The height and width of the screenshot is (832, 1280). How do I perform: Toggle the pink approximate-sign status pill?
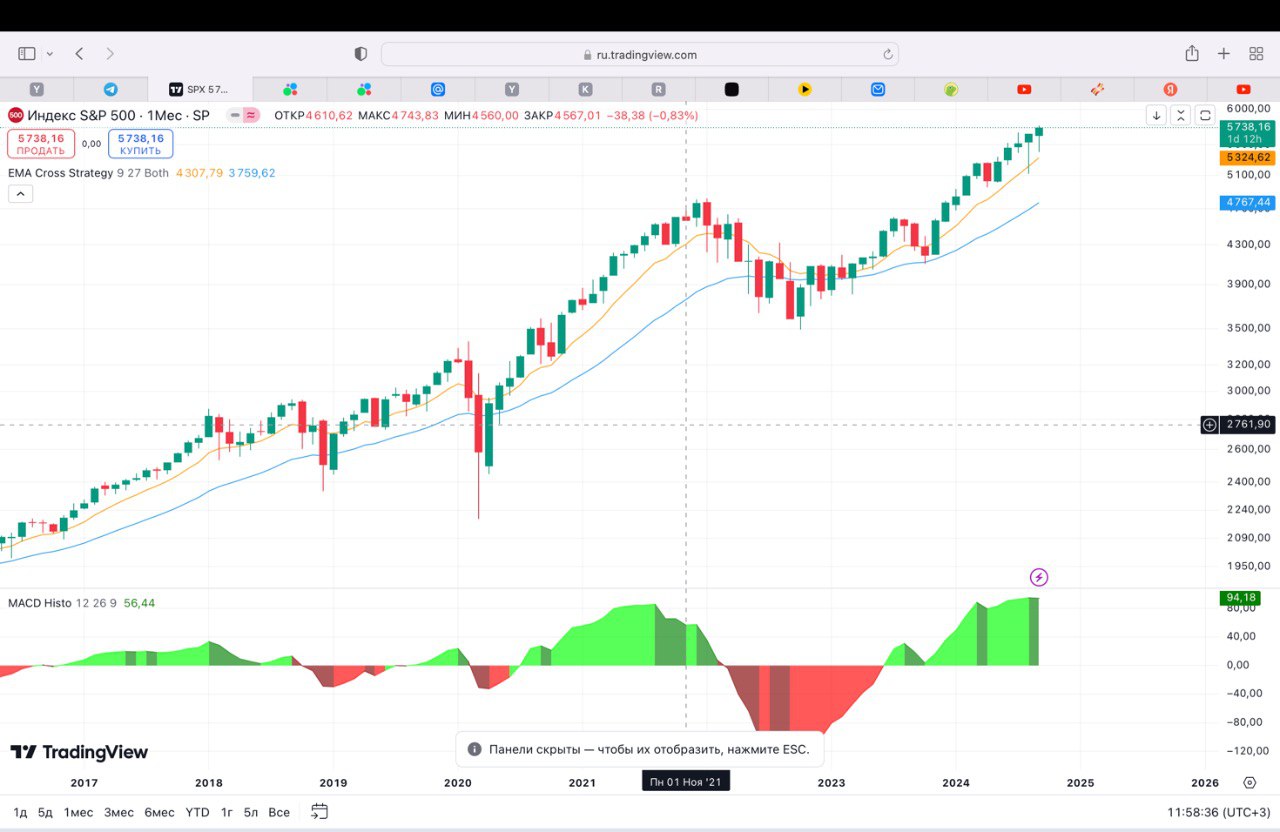coord(251,115)
